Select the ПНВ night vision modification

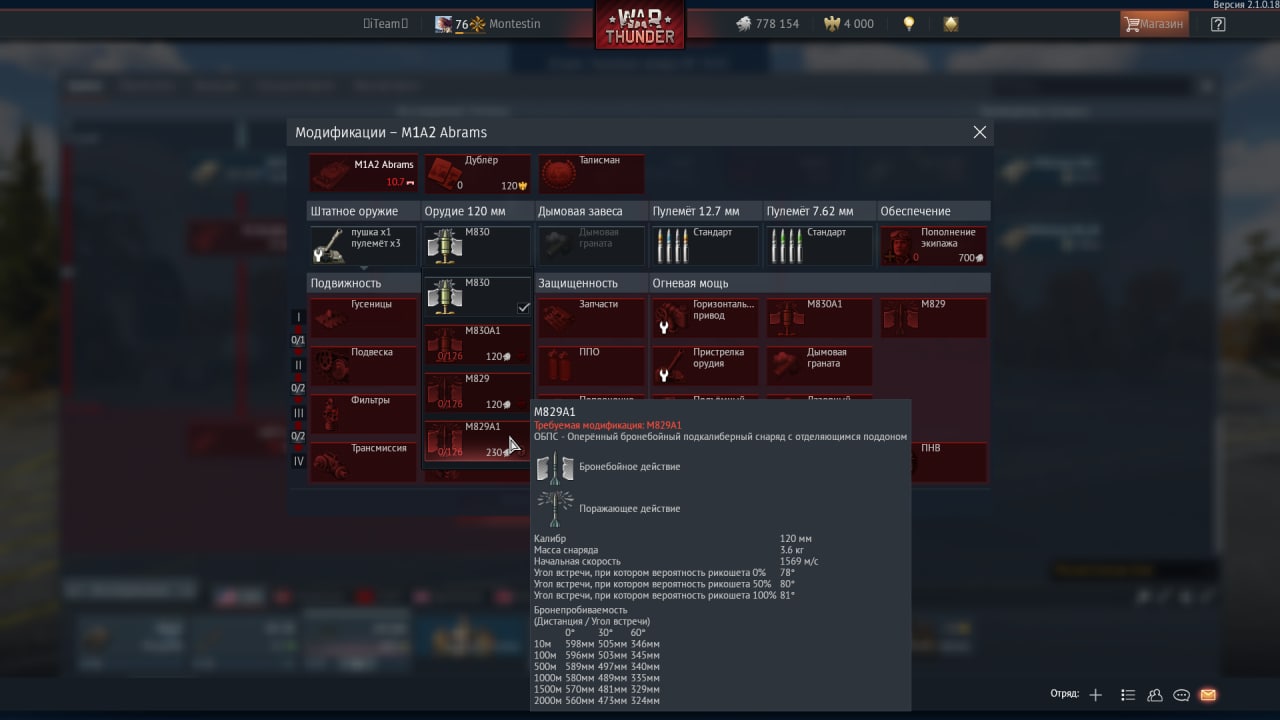949,461
